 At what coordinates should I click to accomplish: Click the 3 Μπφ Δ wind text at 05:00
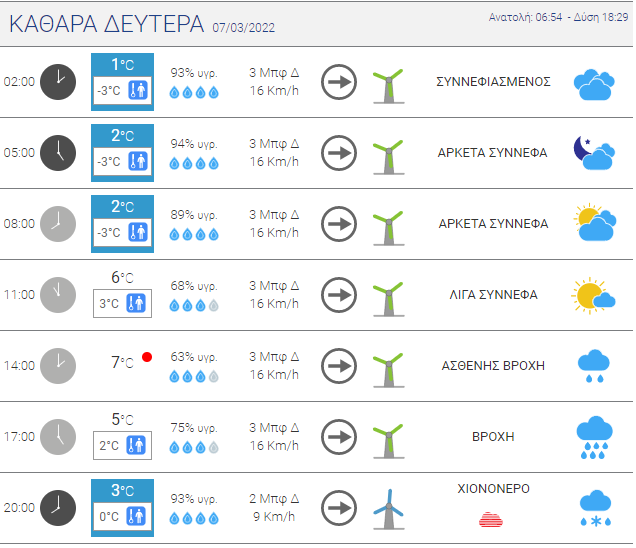point(274,143)
